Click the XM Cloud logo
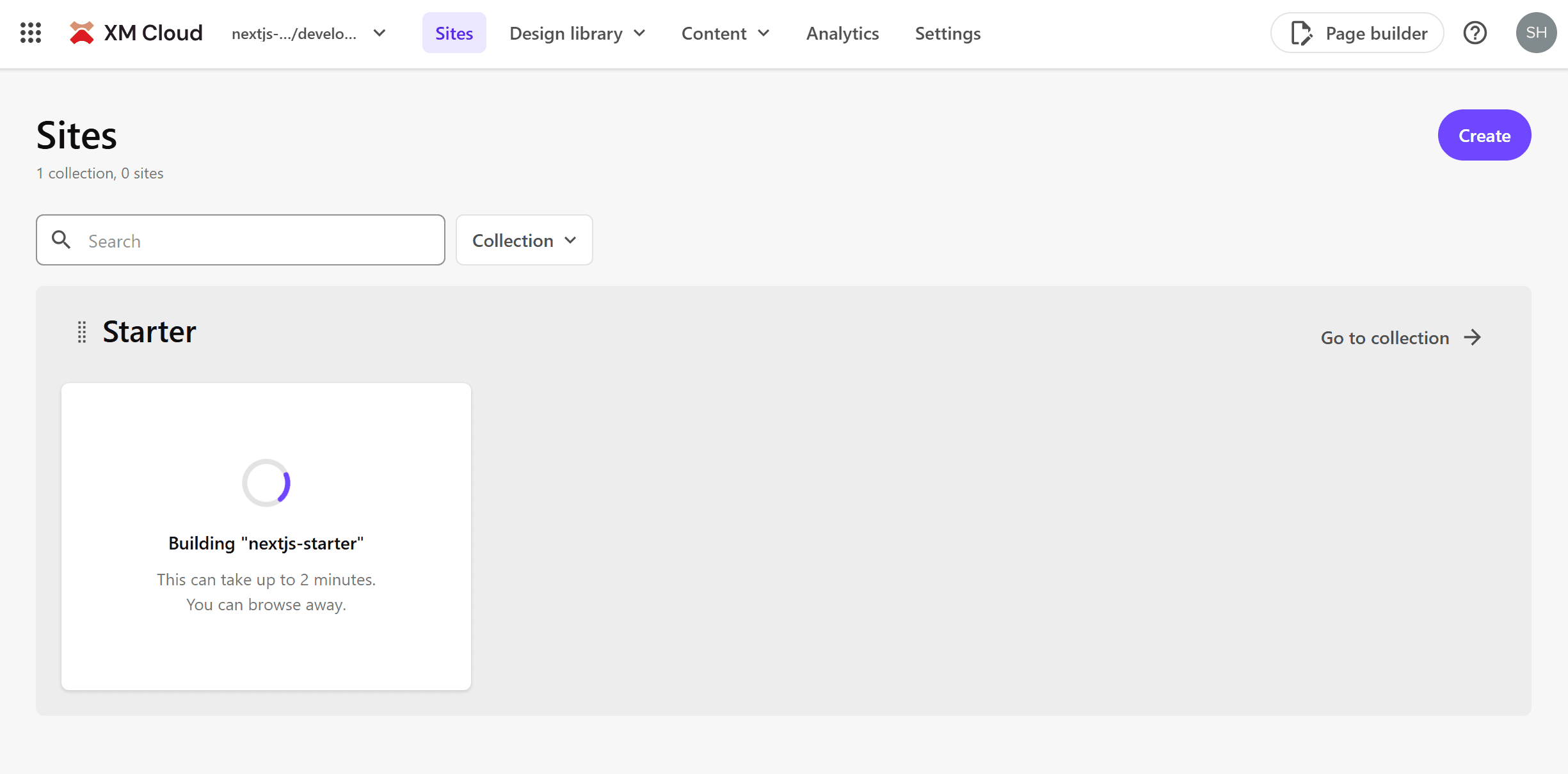Screen dimensions: 1568x774 click(82, 33)
